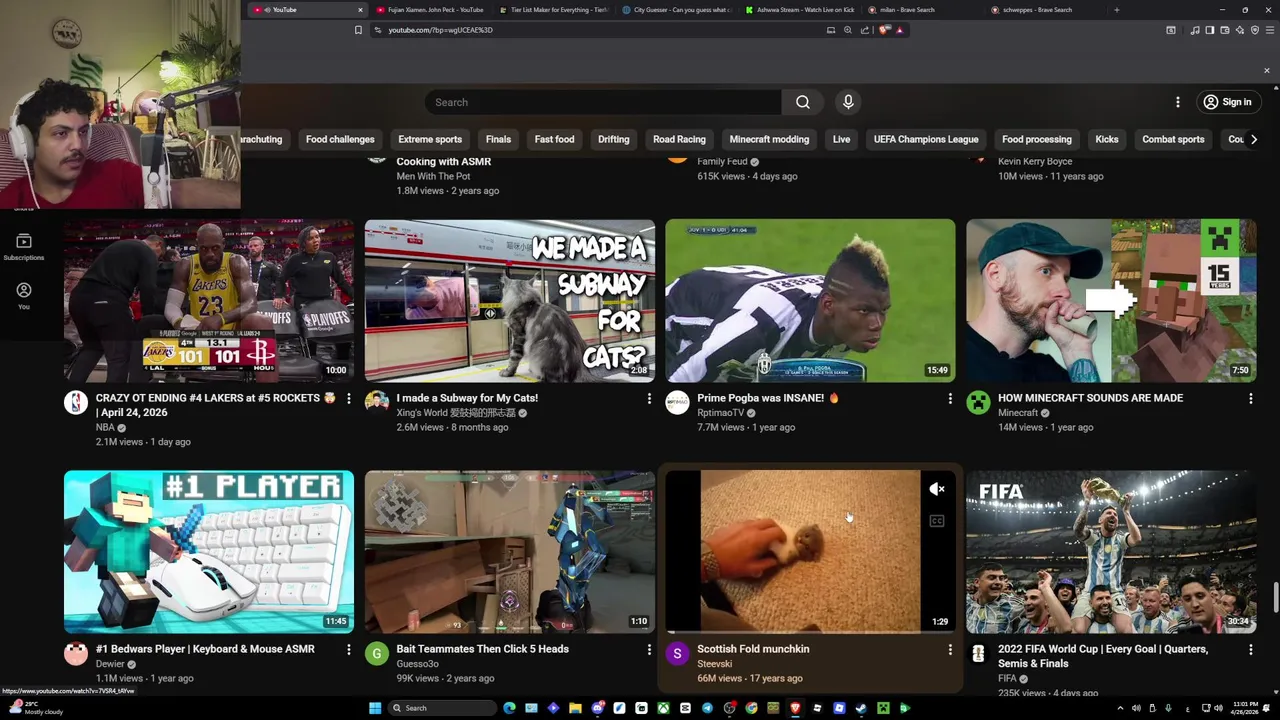Play HOW MINECRAFT SOUNDS ARE MADE thumbnail
1280x720 pixels.
click(1111, 301)
